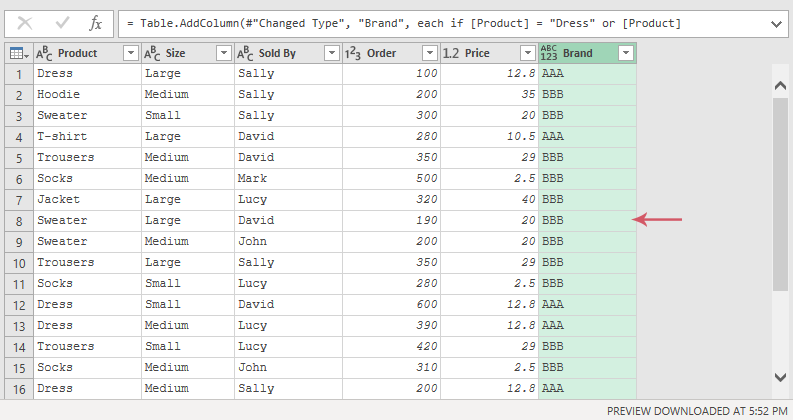Click the scroll up arrow of the vertical scrollbar
Image resolution: width=793 pixels, height=420 pixels.
pyautogui.click(x=780, y=86)
